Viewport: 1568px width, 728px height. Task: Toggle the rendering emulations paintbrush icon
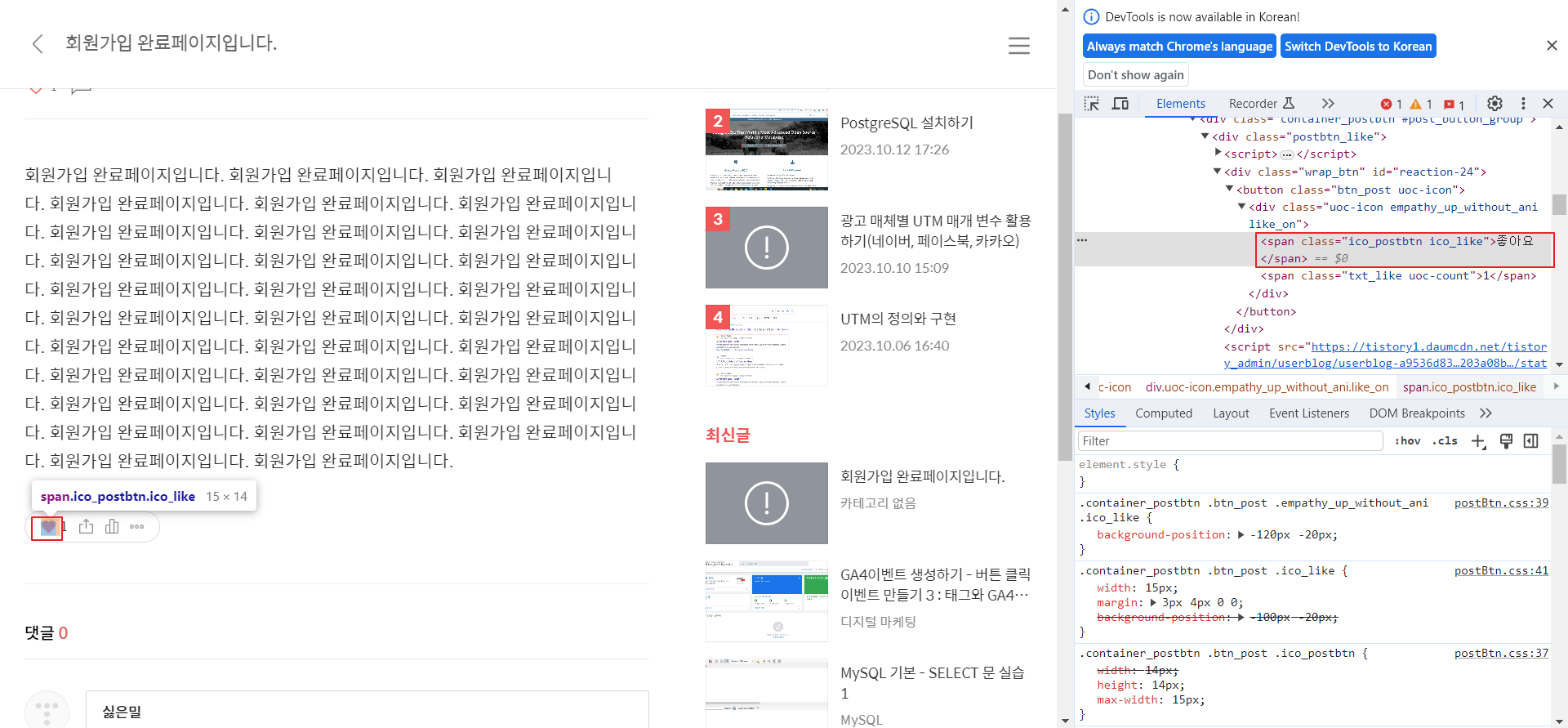(1506, 441)
